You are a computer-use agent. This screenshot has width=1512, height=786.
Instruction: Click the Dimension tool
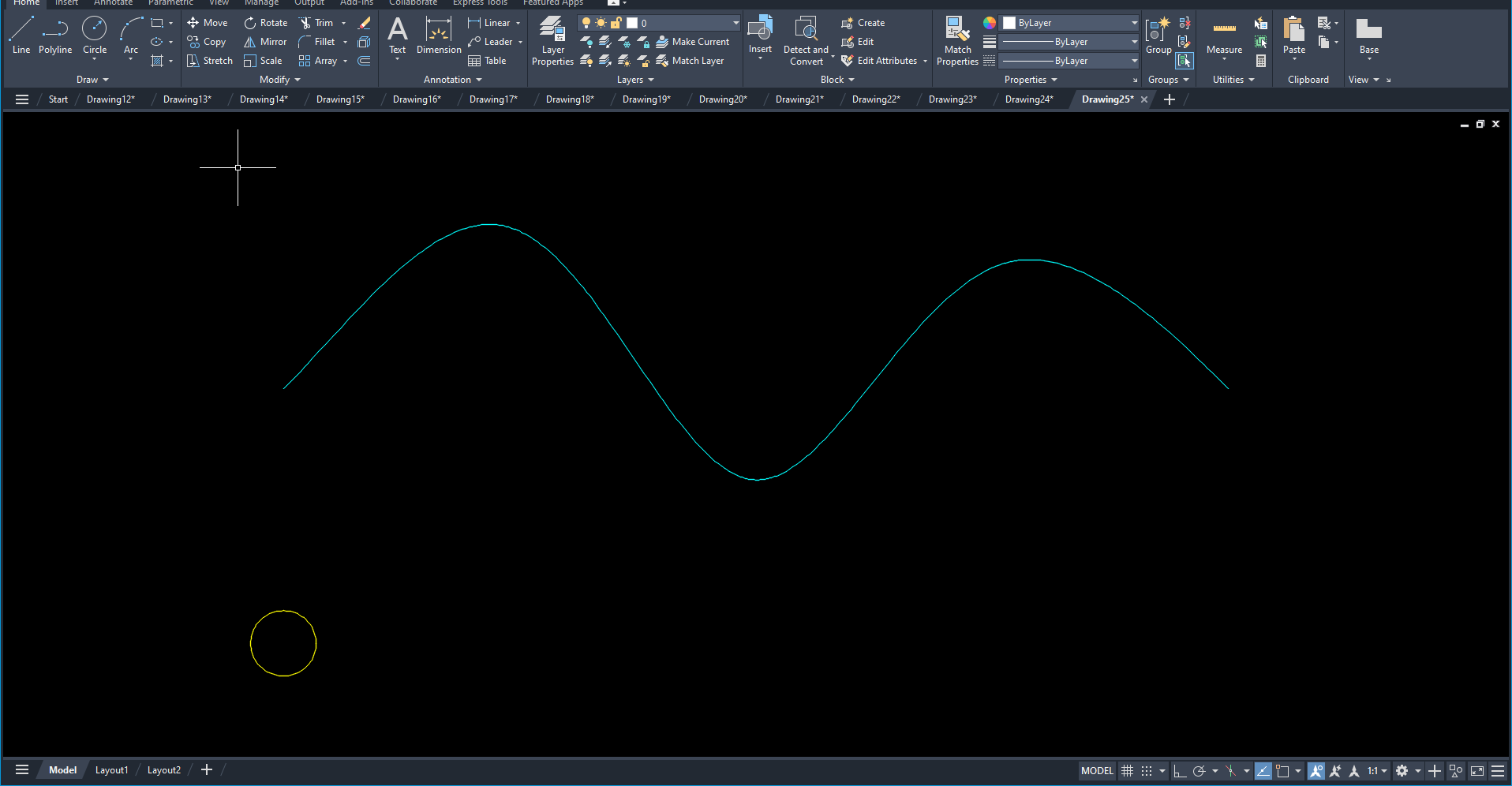[439, 36]
